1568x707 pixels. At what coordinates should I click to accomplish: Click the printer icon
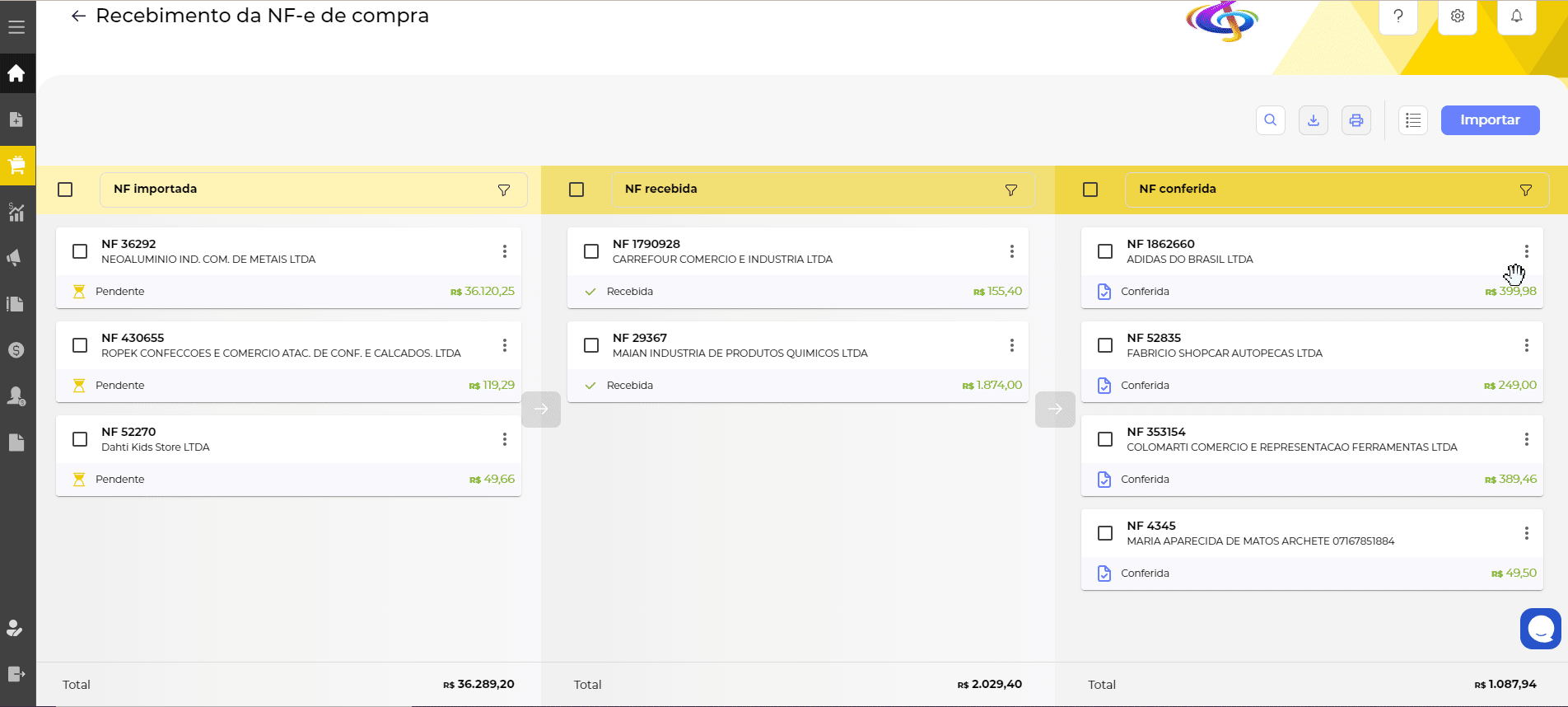tap(1356, 120)
